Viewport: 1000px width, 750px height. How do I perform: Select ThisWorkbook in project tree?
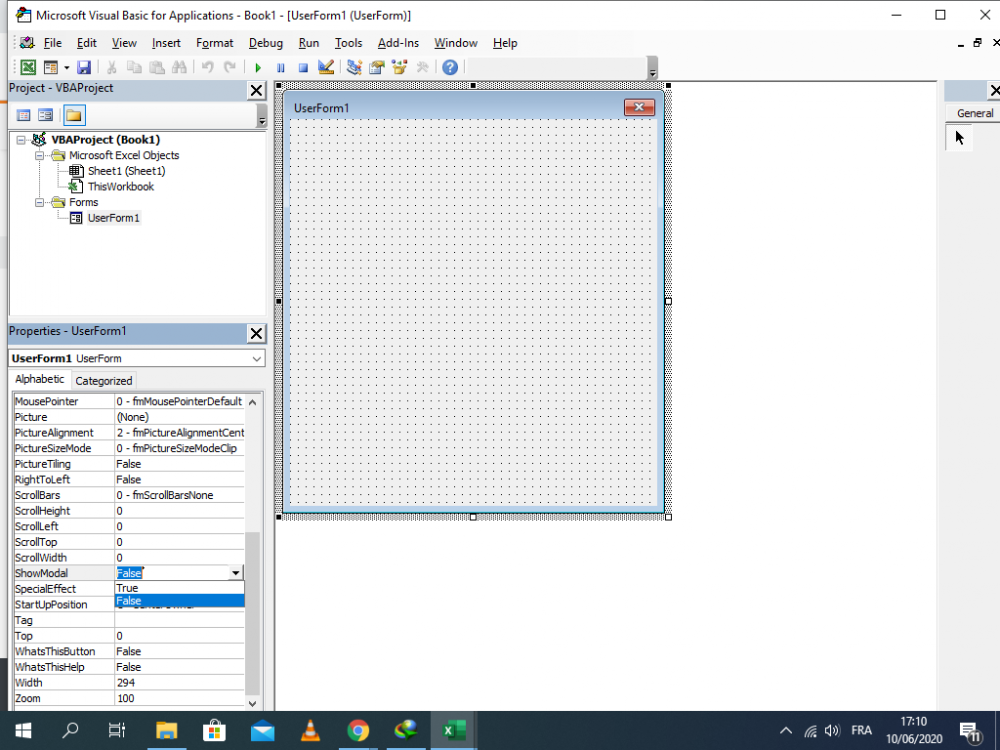(x=121, y=187)
